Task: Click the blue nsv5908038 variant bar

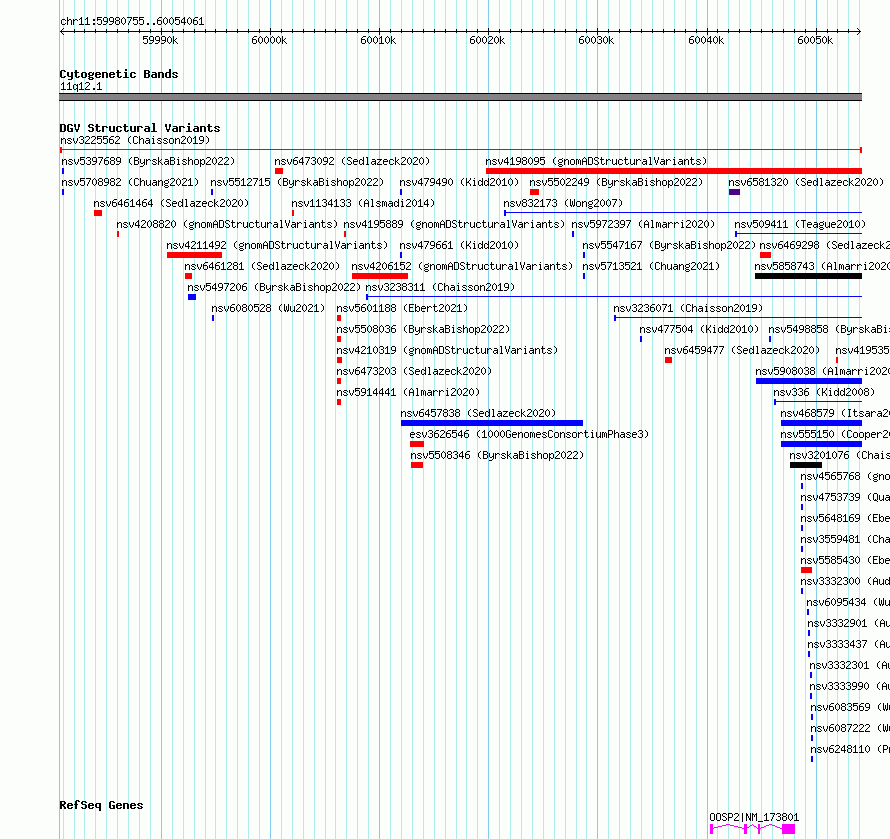Action: [x=809, y=381]
